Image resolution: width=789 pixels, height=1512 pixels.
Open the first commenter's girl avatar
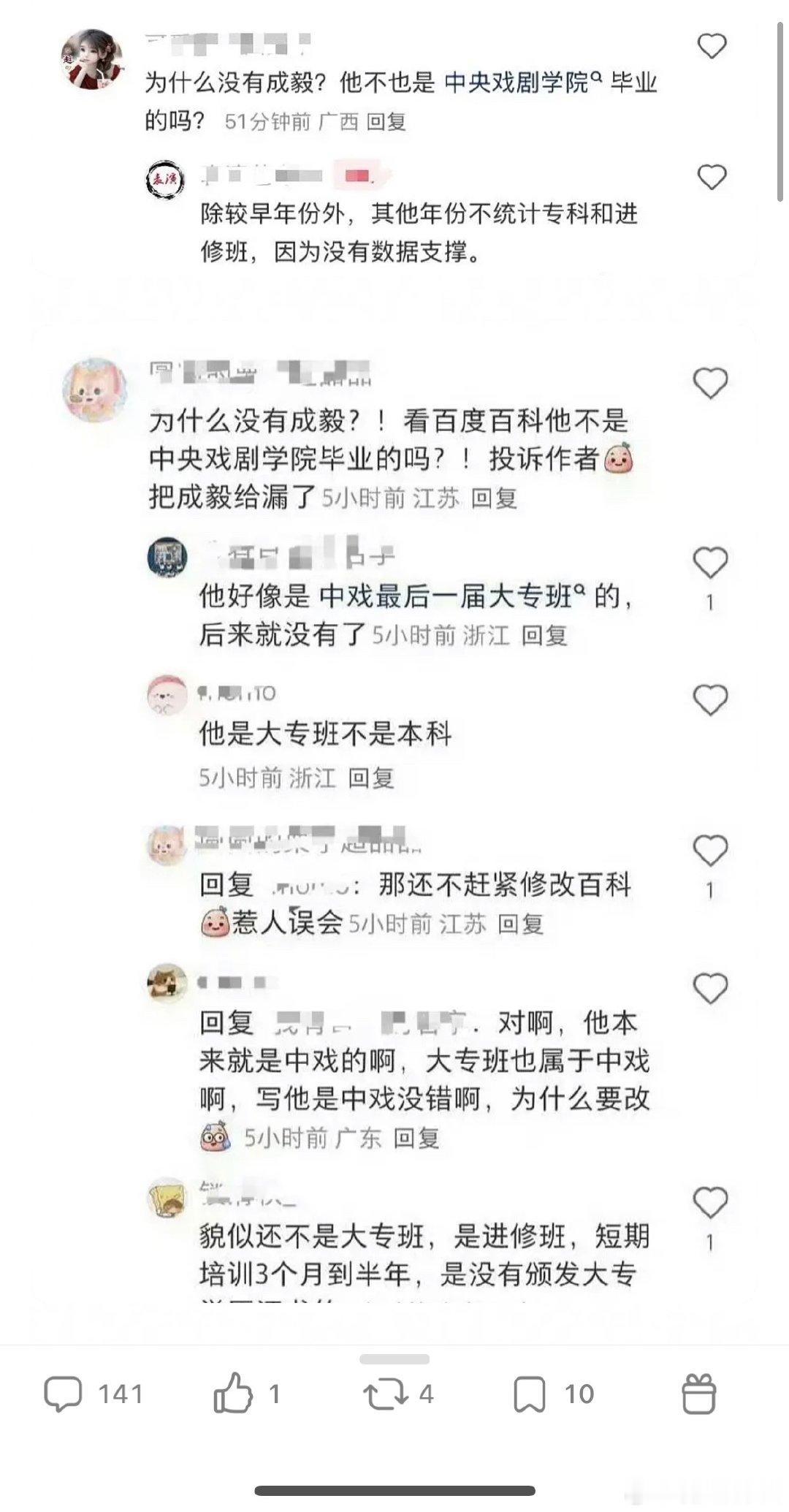tap(91, 61)
